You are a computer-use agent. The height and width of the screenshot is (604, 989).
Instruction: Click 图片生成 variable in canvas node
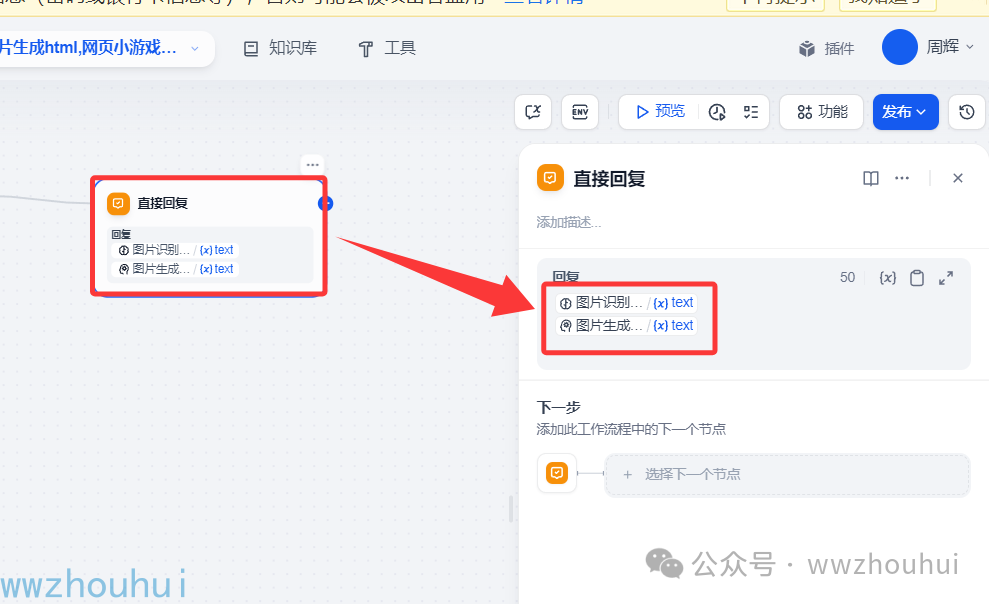(176, 269)
